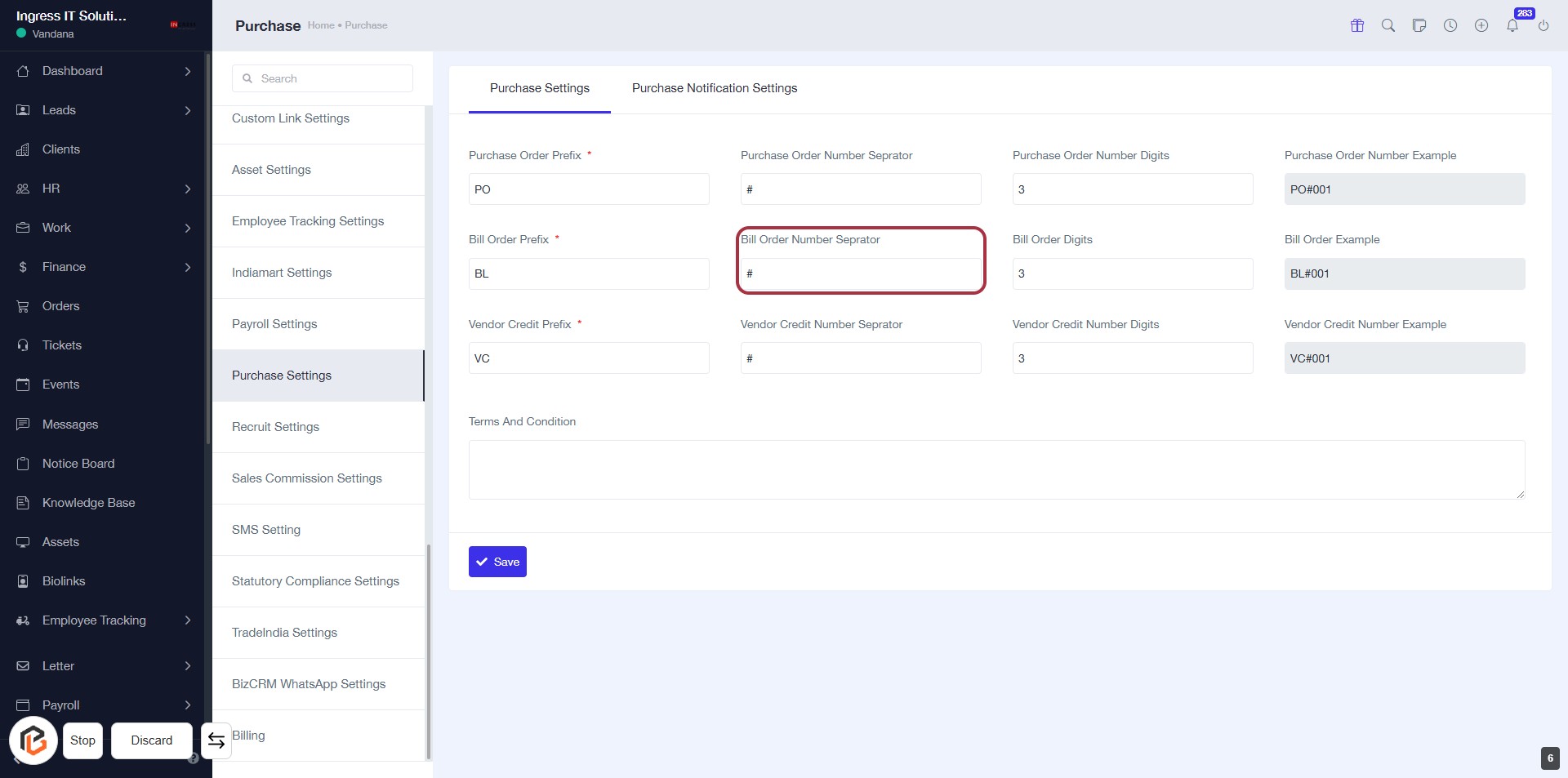The image size is (1568, 778).
Task: Focus the Purchase Order Prefix field
Action: [588, 189]
